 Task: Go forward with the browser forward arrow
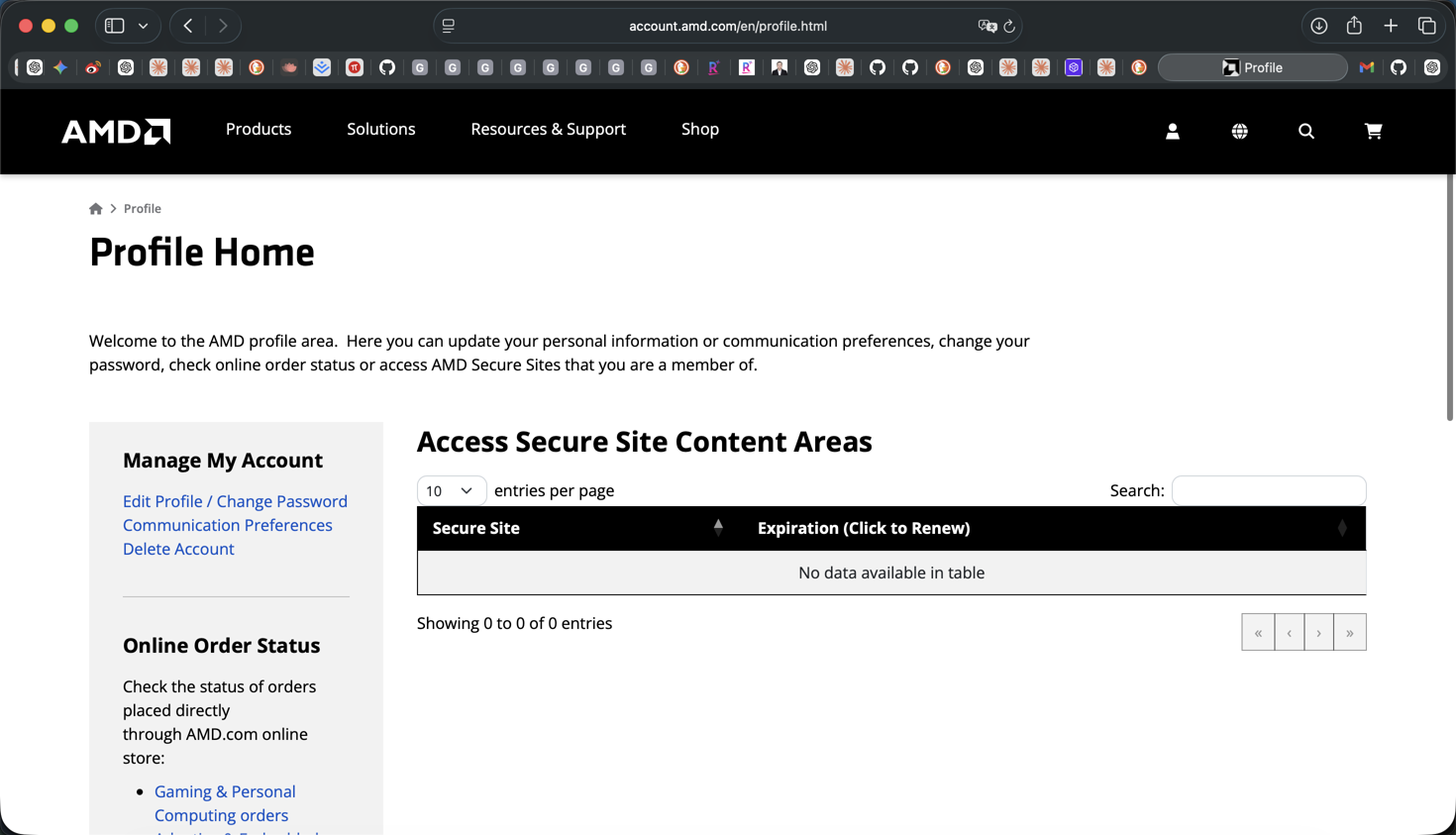(223, 26)
